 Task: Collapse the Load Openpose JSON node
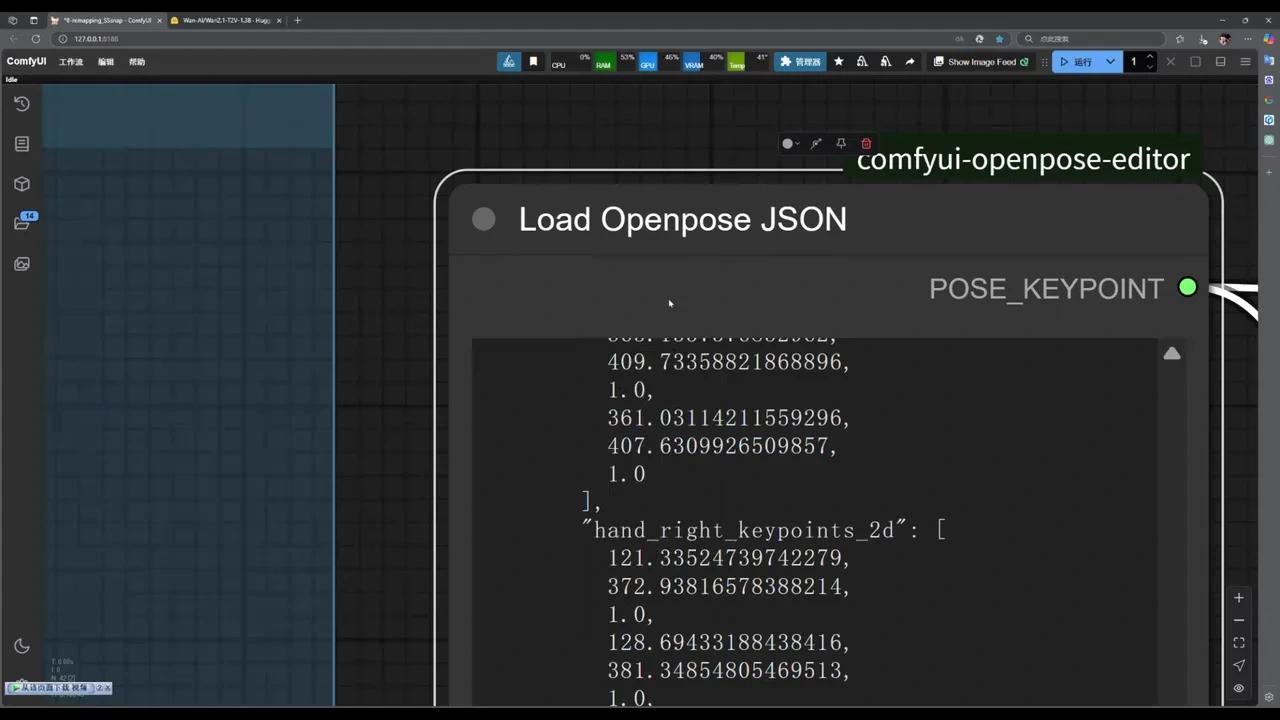click(x=484, y=219)
